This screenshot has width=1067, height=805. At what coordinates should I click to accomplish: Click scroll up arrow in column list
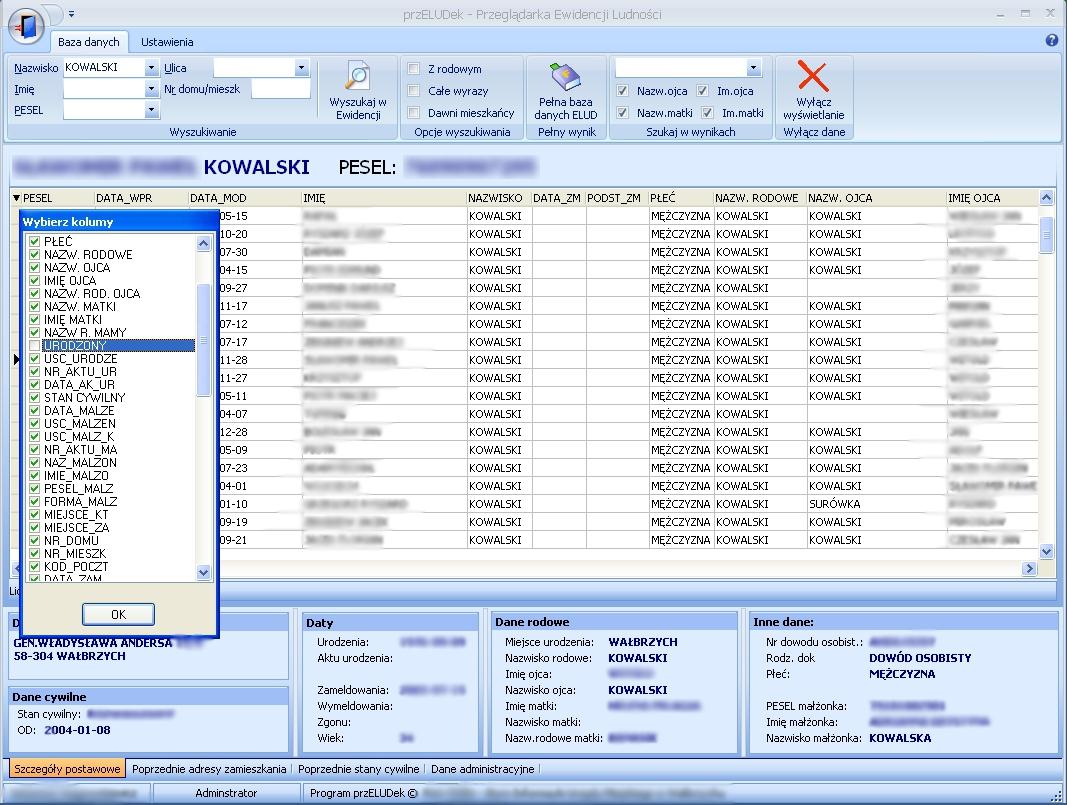[x=203, y=244]
